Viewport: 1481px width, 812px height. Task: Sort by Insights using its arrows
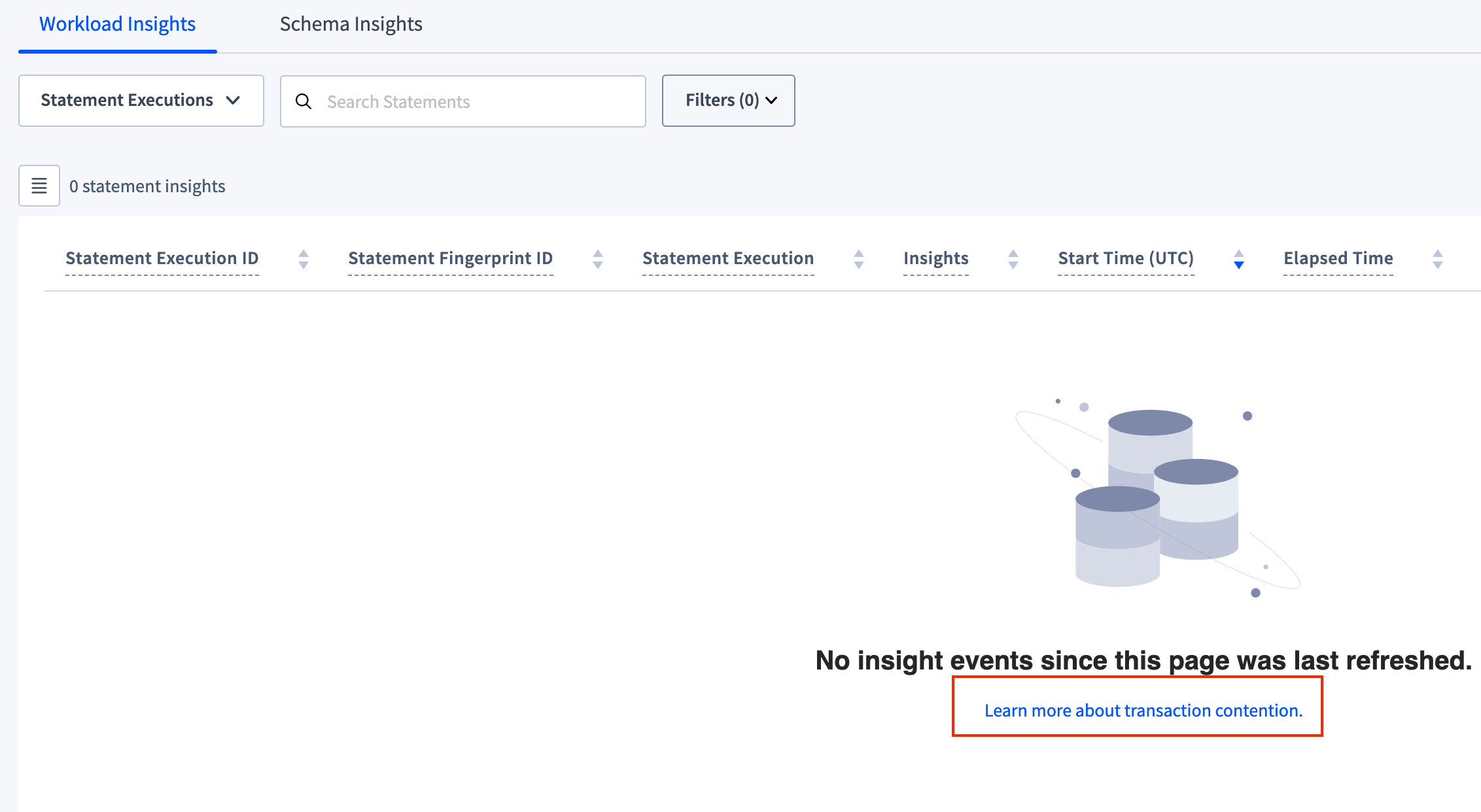[1013, 259]
